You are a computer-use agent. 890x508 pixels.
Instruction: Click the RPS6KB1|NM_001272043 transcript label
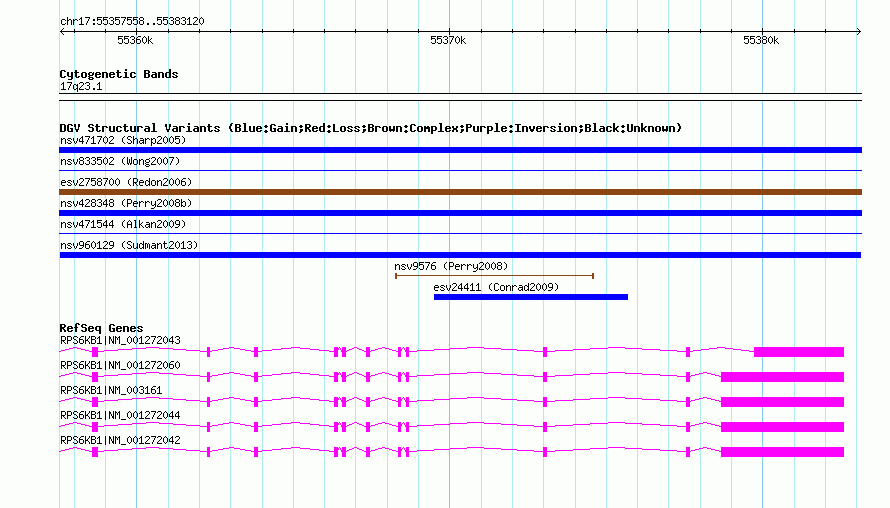pyautogui.click(x=120, y=341)
